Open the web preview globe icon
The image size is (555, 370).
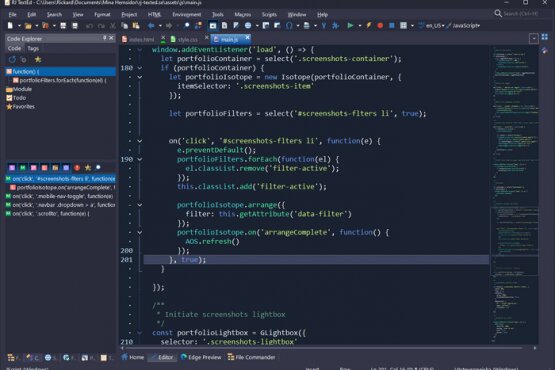click(248, 25)
